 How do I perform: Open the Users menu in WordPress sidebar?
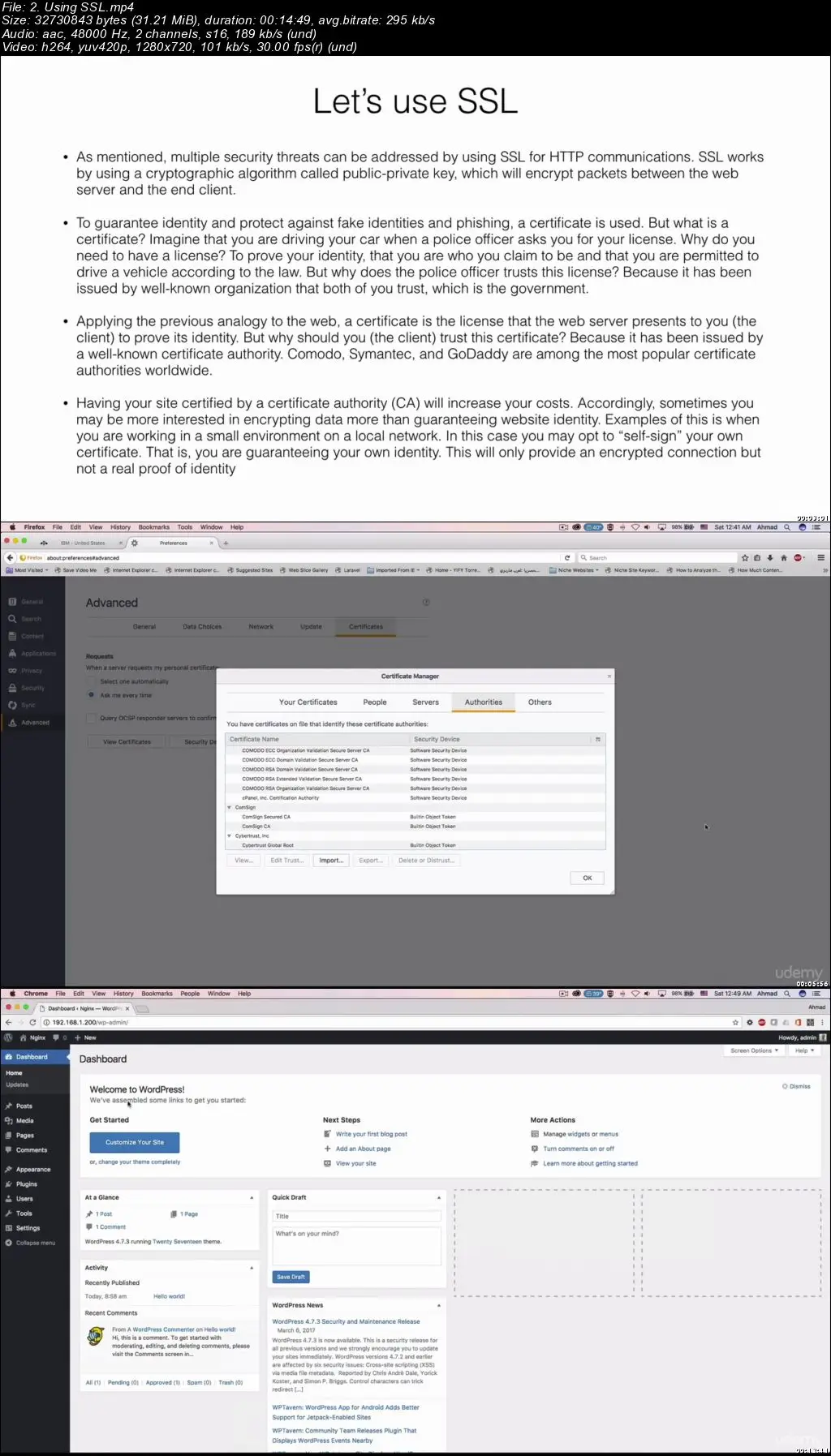(x=24, y=1199)
